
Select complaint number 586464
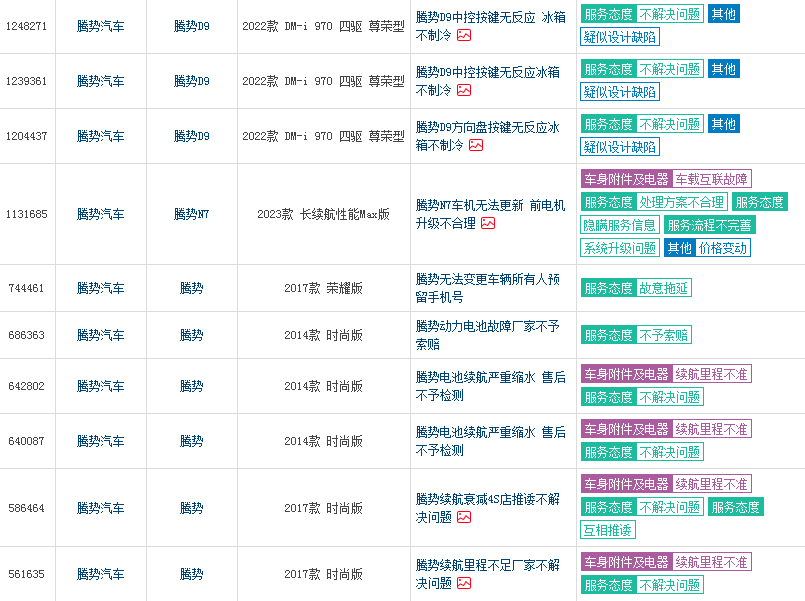click(x=26, y=508)
